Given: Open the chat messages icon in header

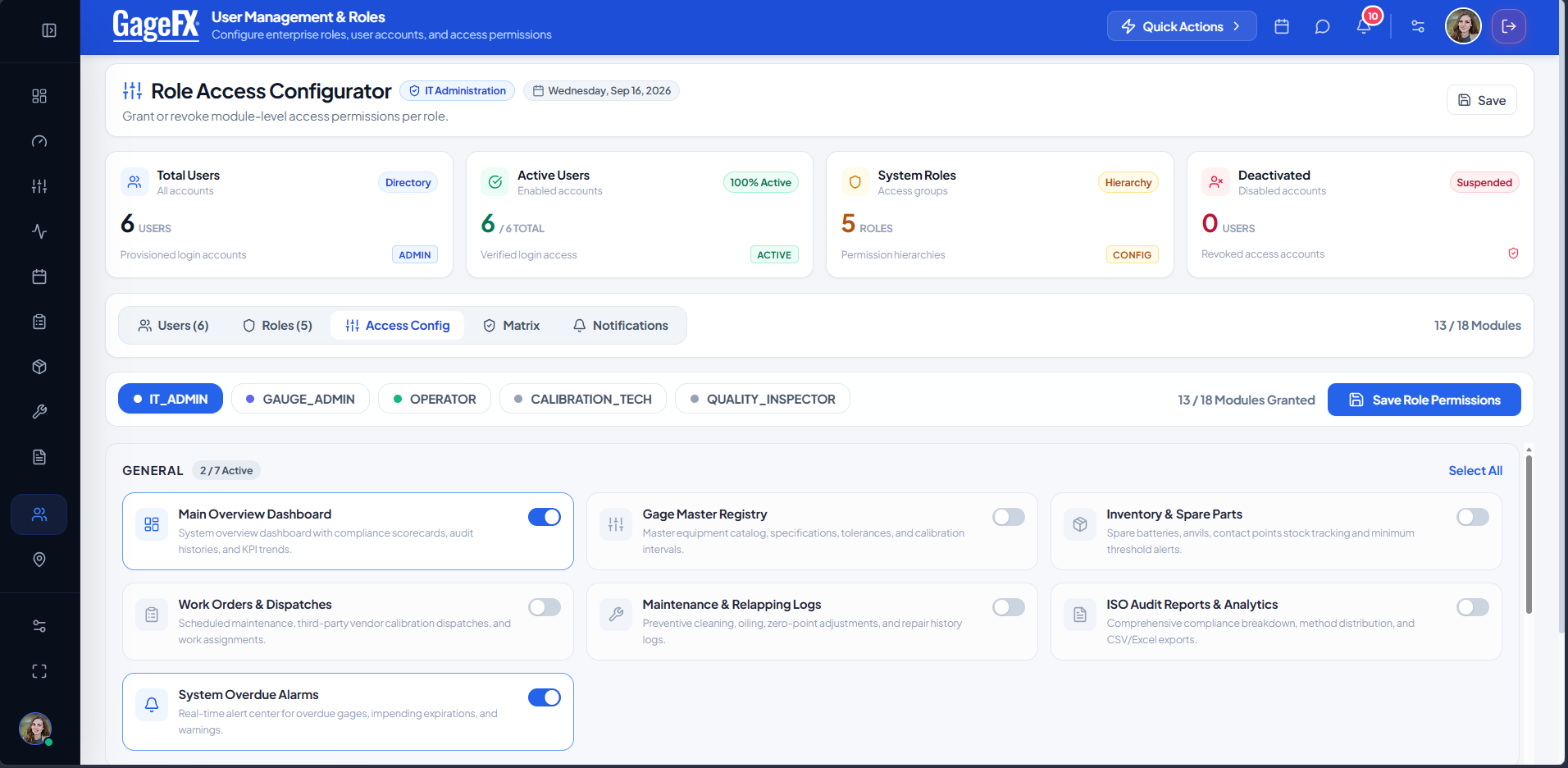Looking at the screenshot, I should [x=1322, y=26].
